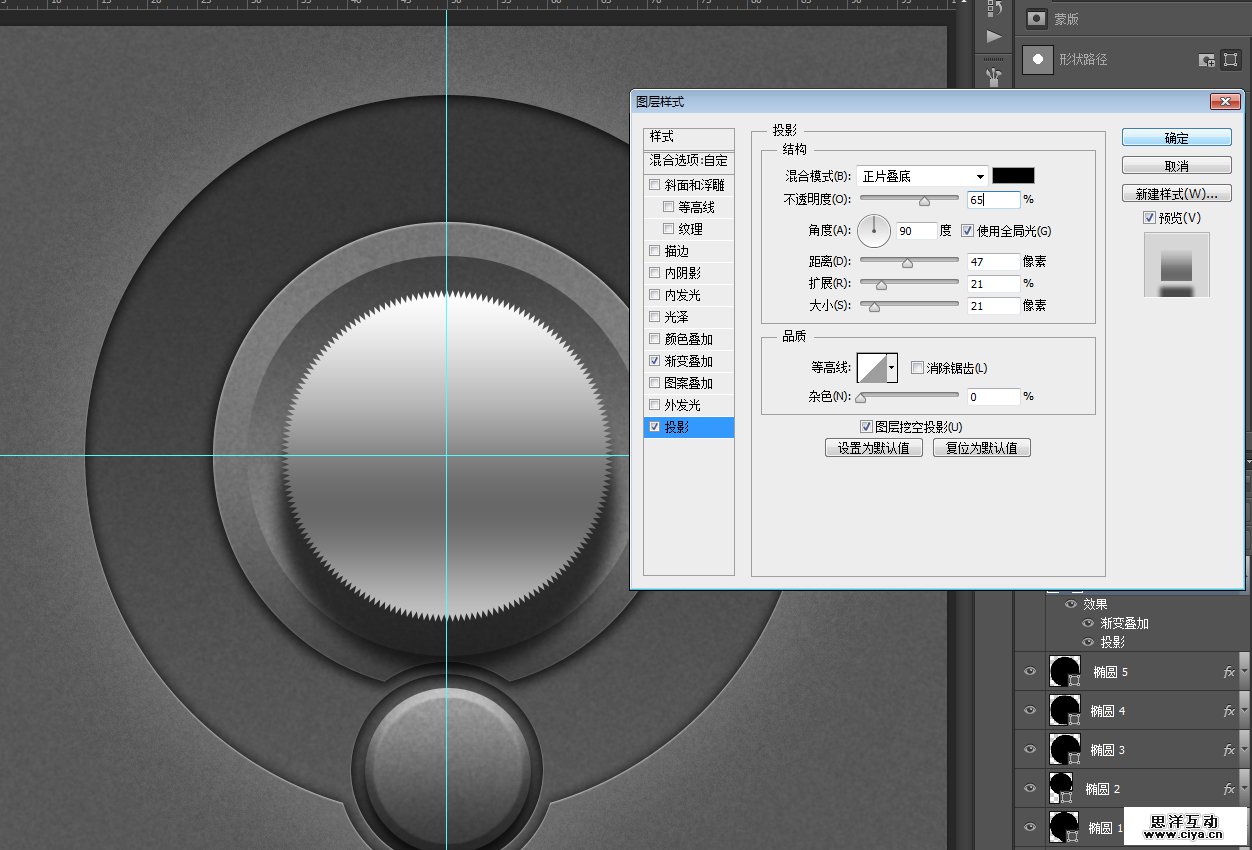Click the 确定 button
The image size is (1252, 850).
1176,138
